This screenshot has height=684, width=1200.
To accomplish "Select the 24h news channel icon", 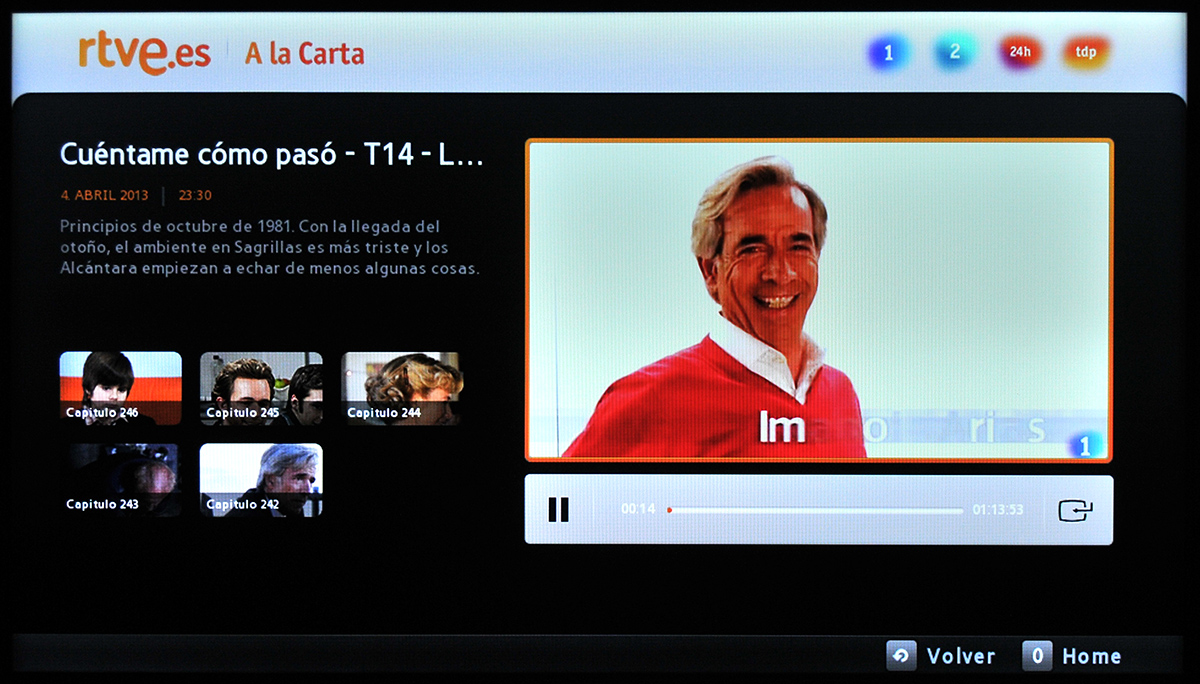I will pos(1019,53).
